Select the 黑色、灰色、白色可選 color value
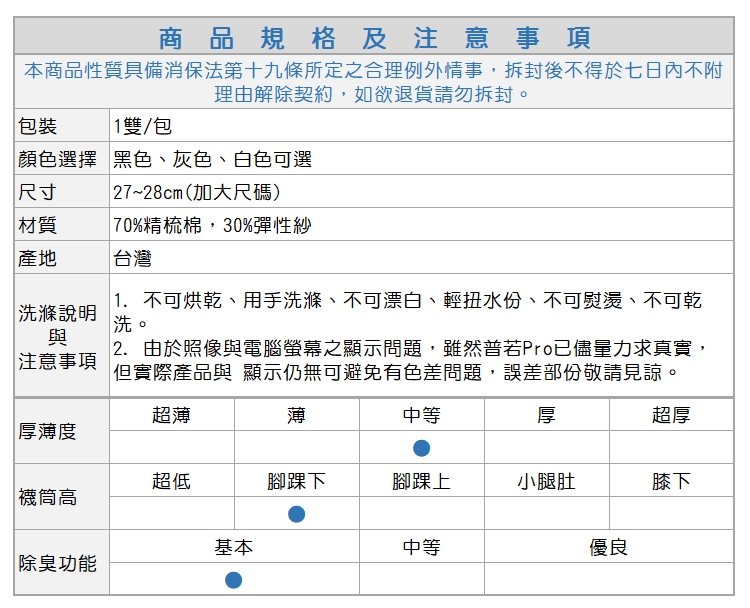 point(213,159)
